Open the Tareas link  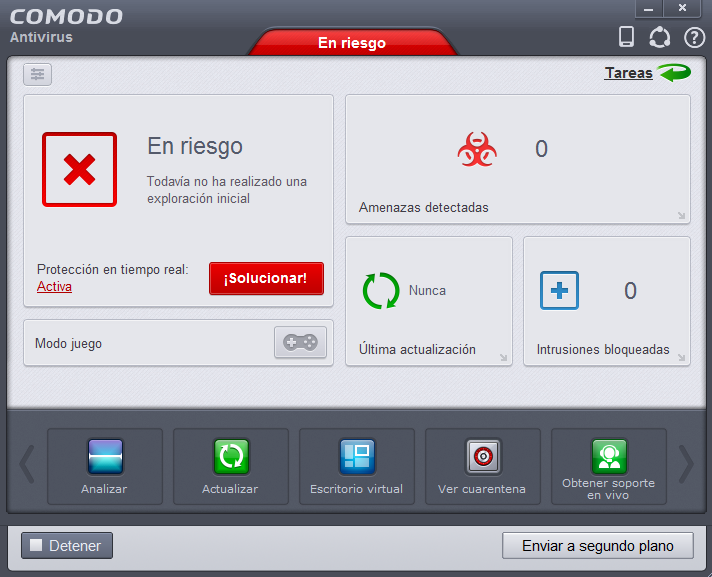tap(628, 73)
